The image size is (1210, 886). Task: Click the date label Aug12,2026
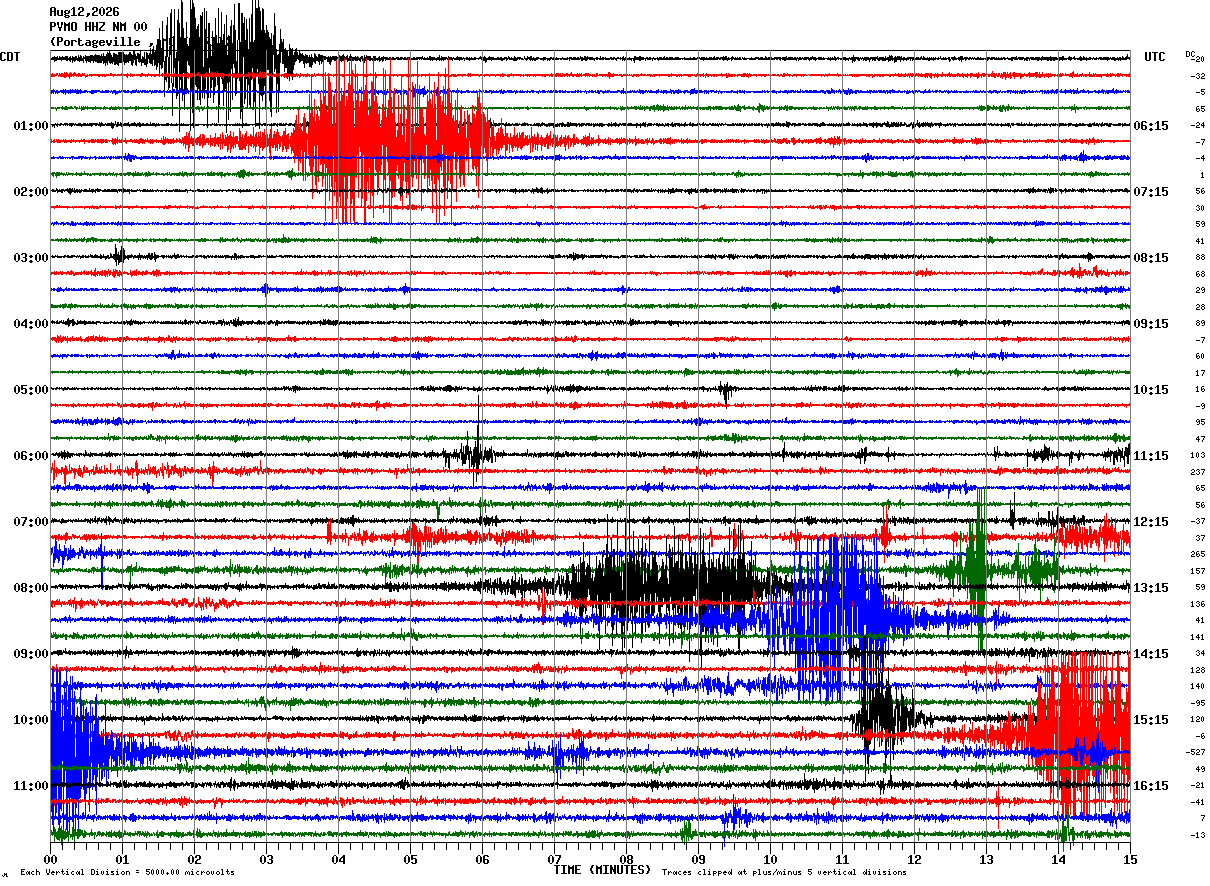[84, 12]
